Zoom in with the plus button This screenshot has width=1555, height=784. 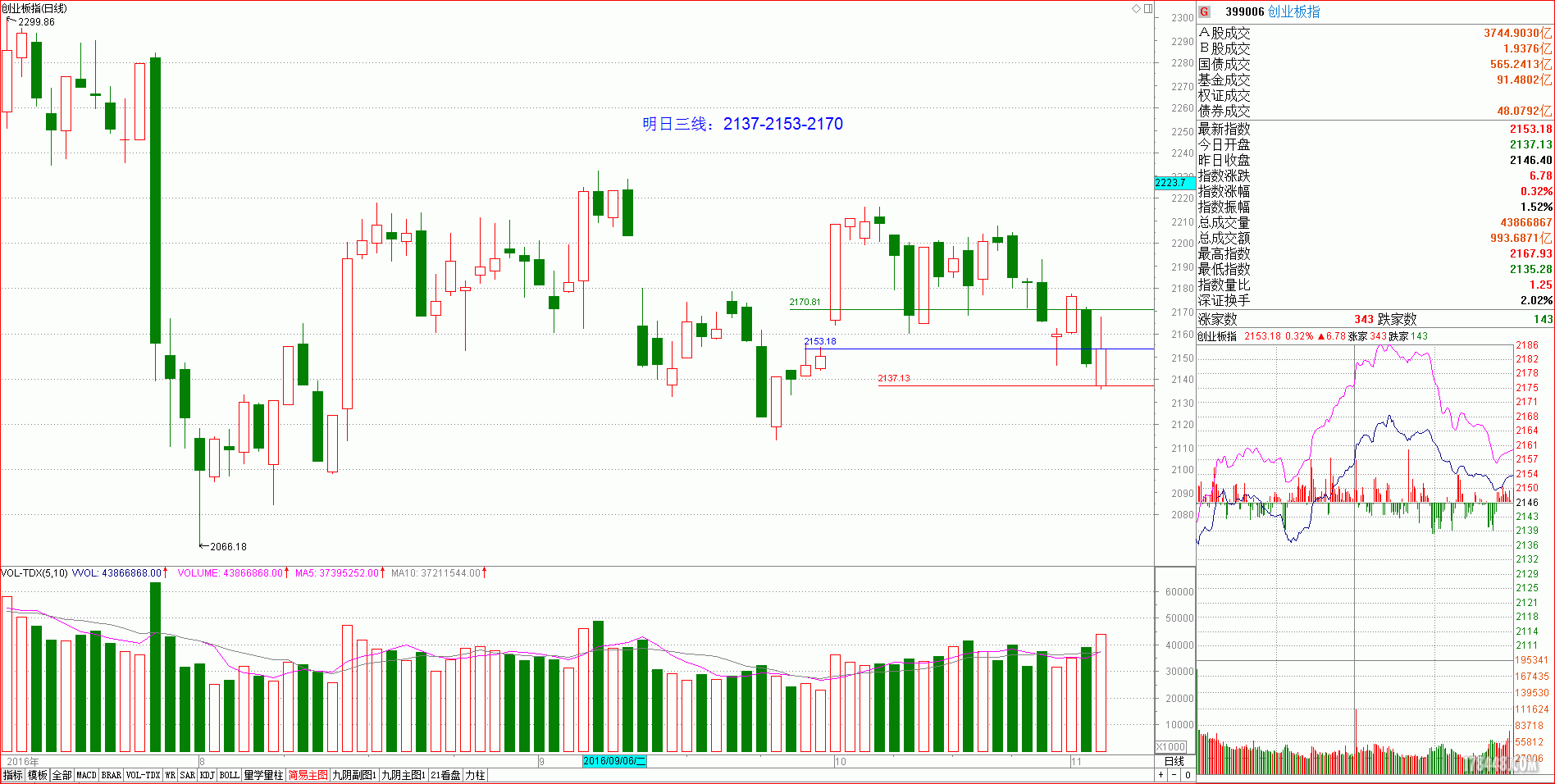pos(1161,774)
